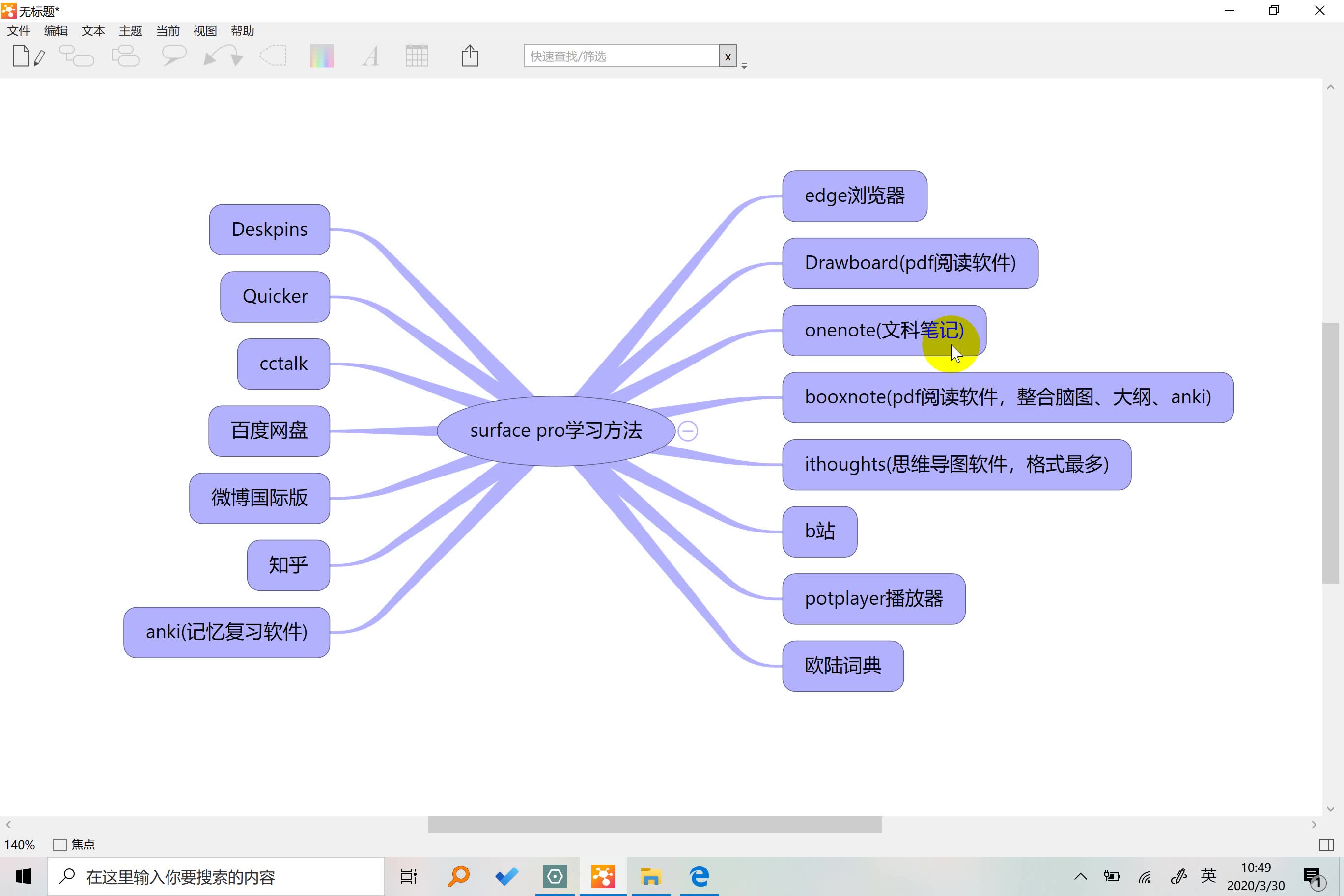Image resolution: width=1344 pixels, height=896 pixels.
Task: Click the callout speech bubble icon
Action: tap(174, 56)
